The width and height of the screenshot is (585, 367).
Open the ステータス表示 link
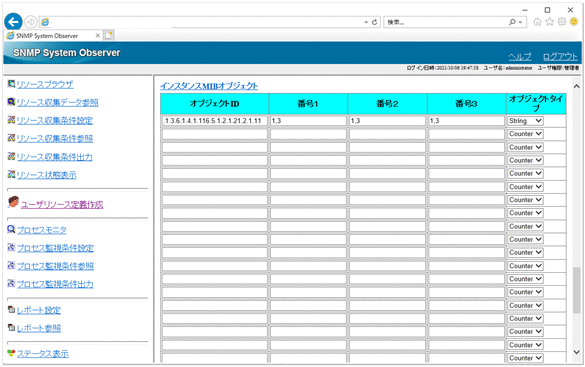43,354
